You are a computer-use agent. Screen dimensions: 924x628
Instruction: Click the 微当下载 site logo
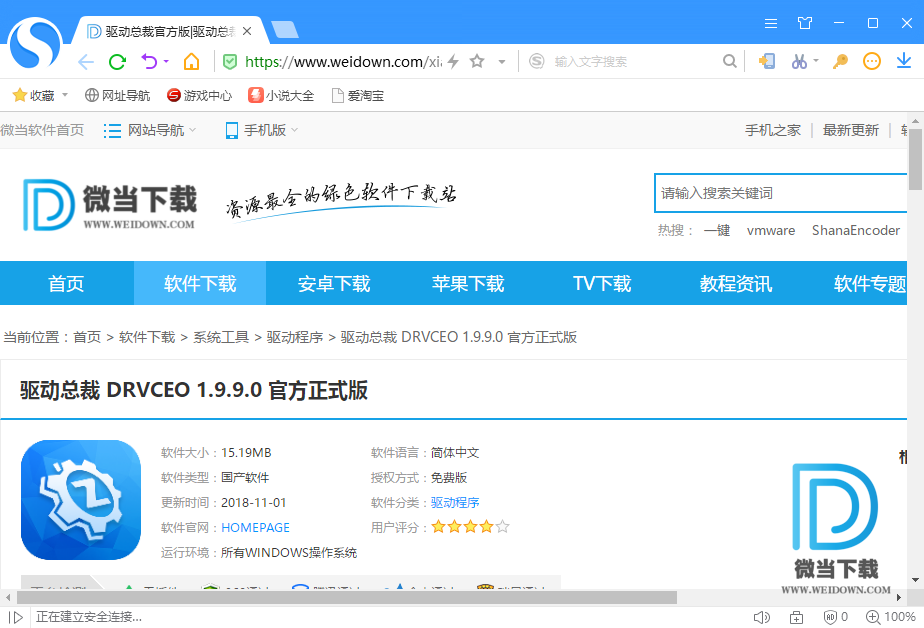110,205
